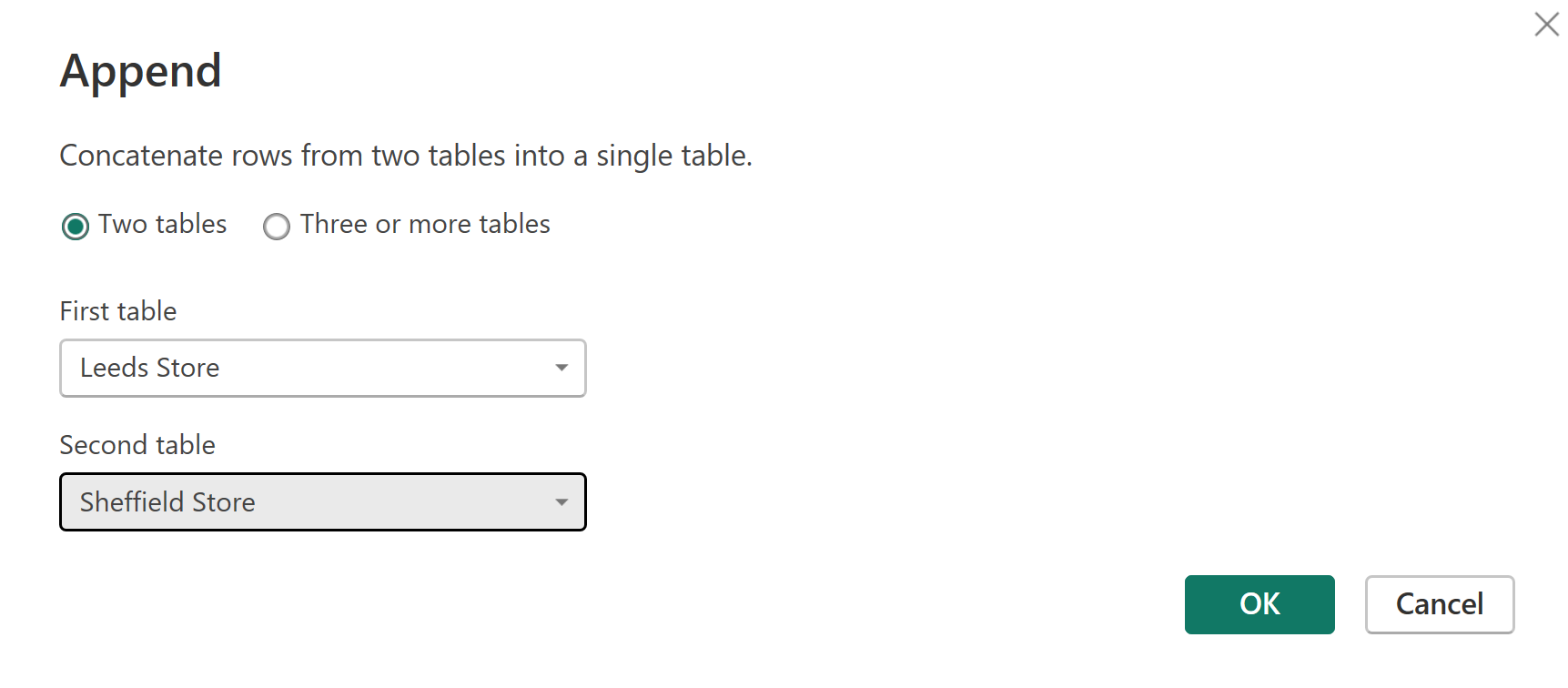The image size is (1568, 688).
Task: Choose the "Three or more tables" option
Action: tap(277, 226)
